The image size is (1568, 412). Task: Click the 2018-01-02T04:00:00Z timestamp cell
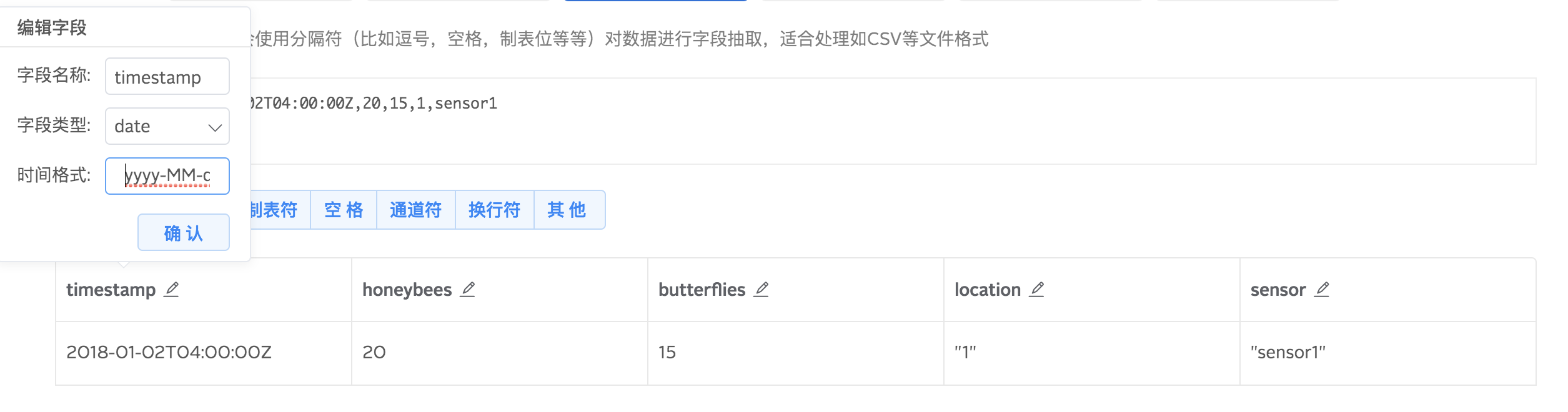[x=204, y=353]
